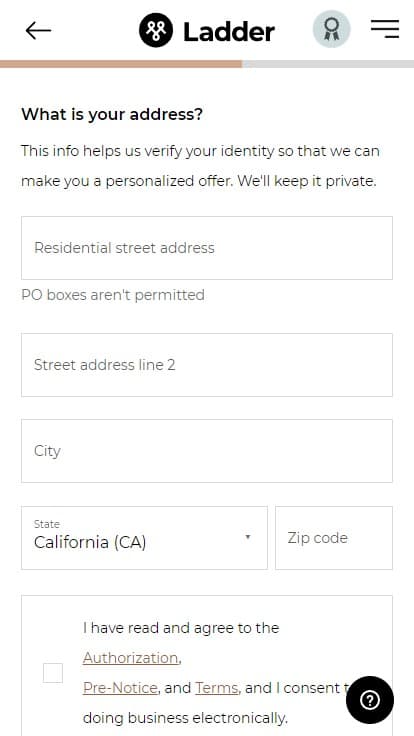The width and height of the screenshot is (414, 736).
Task: Click the "What is your address?" heading
Action: pos(112,114)
